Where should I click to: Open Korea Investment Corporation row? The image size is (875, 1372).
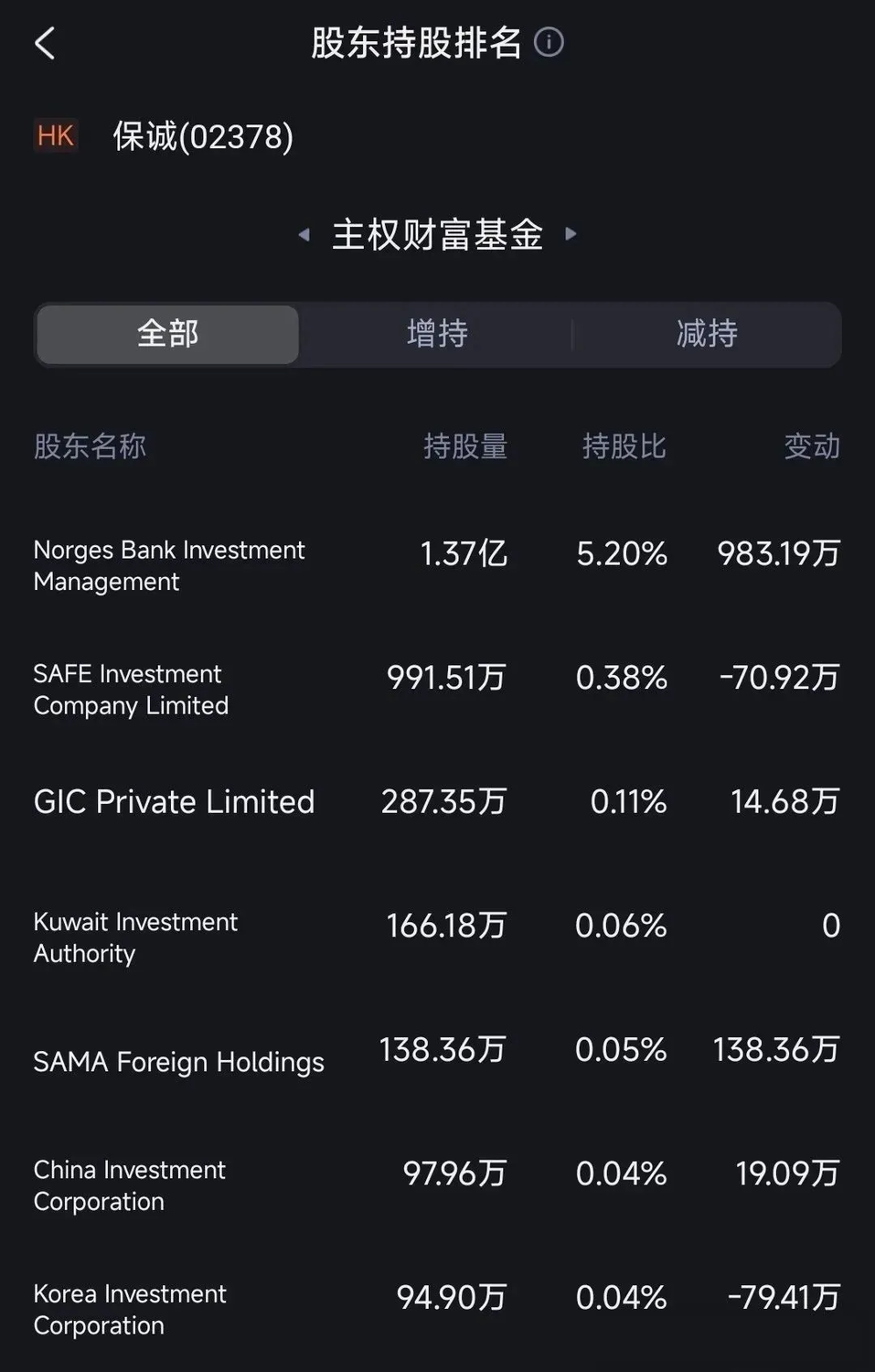(437, 1310)
